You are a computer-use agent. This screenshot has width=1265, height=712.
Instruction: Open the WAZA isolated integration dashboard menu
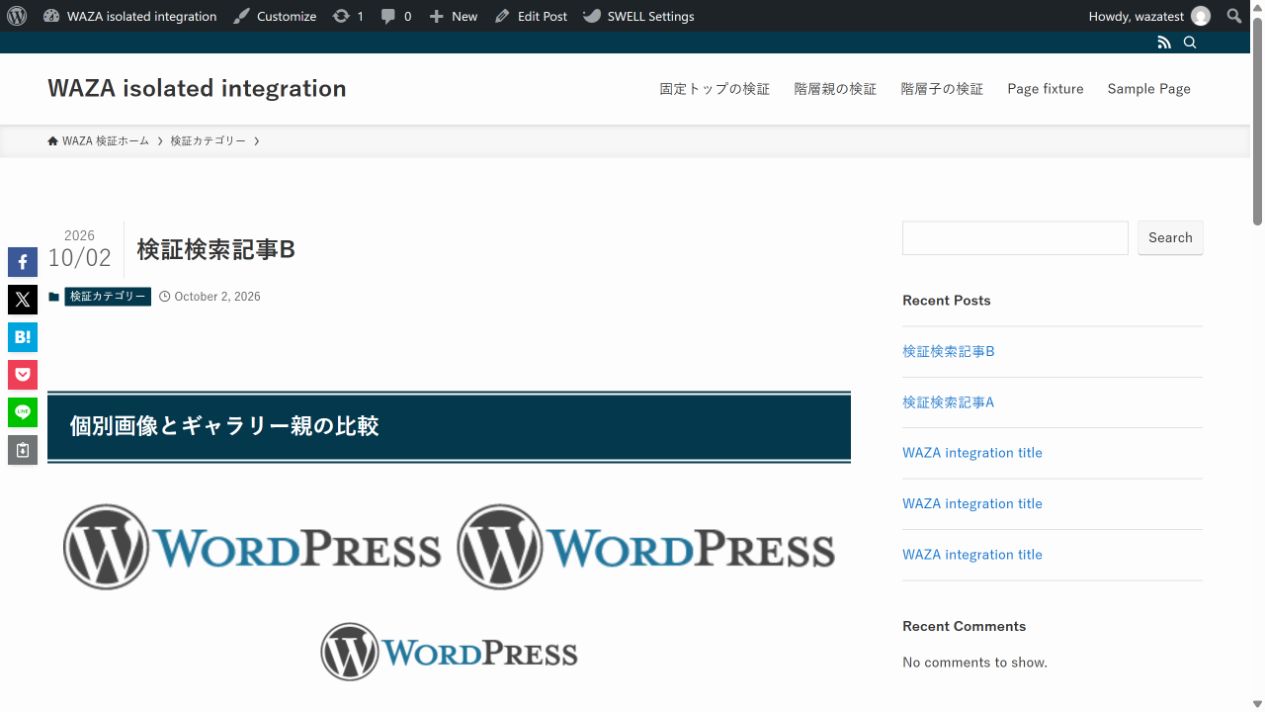(130, 16)
